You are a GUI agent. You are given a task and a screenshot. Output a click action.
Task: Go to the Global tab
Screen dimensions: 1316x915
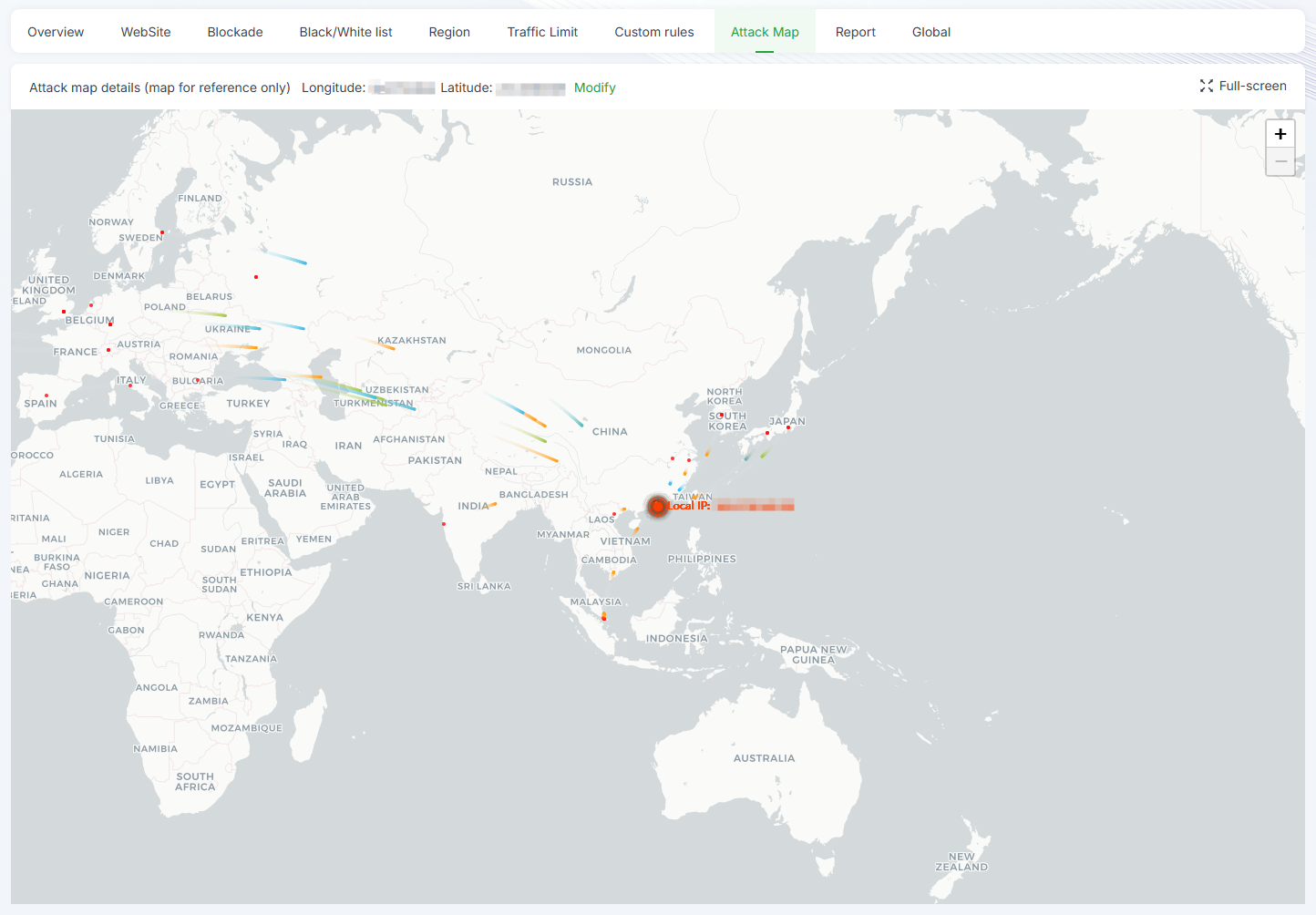930,32
